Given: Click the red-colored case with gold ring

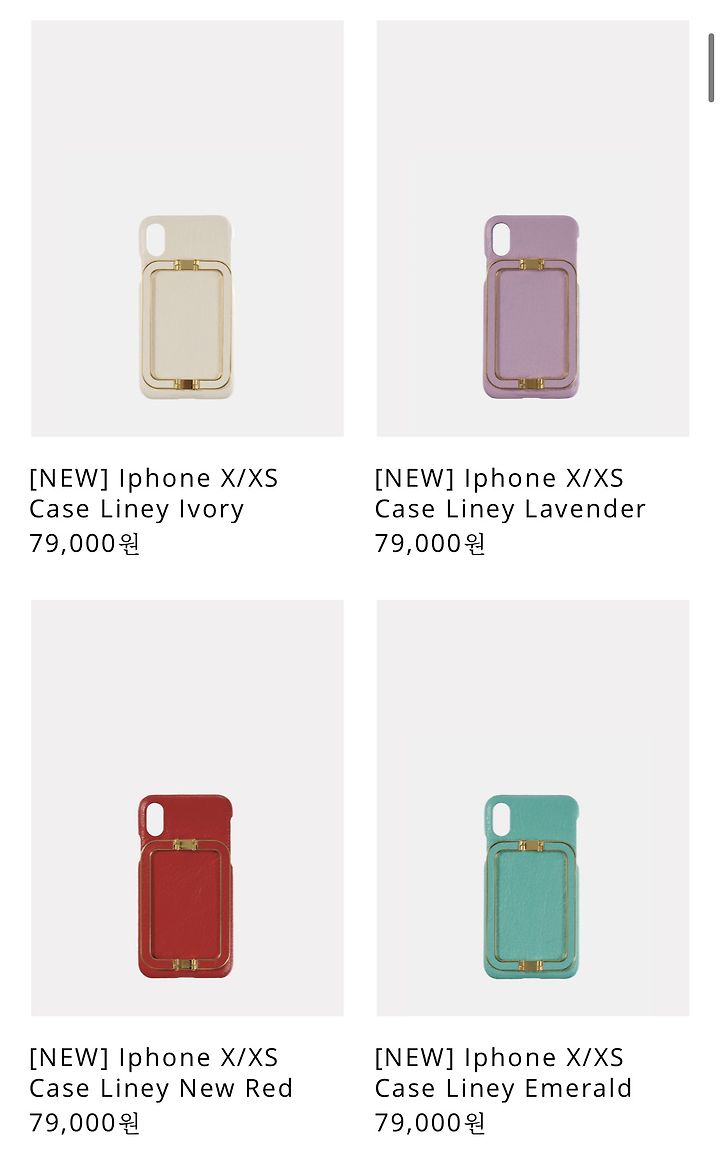Looking at the screenshot, I should (186, 886).
